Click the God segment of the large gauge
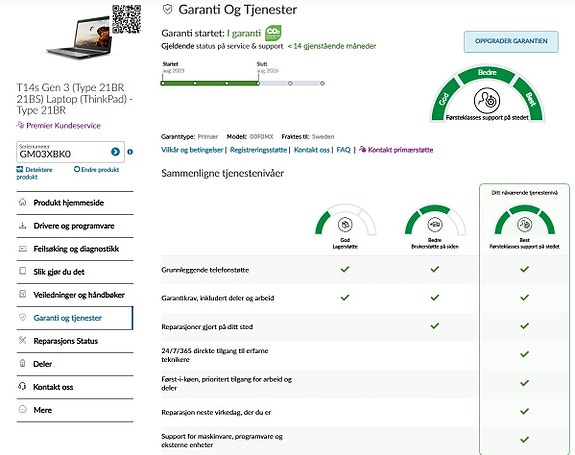This screenshot has width=575, height=455. tap(445, 99)
